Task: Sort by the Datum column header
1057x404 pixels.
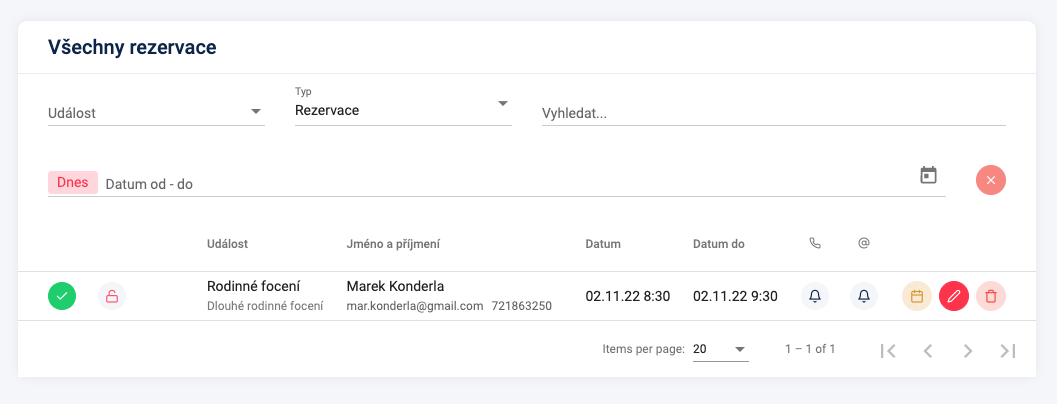Action: pos(603,244)
